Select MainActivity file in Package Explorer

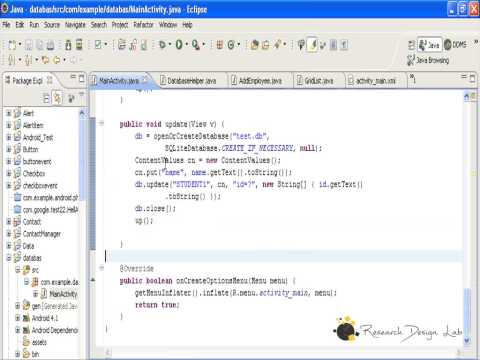pos(63,294)
